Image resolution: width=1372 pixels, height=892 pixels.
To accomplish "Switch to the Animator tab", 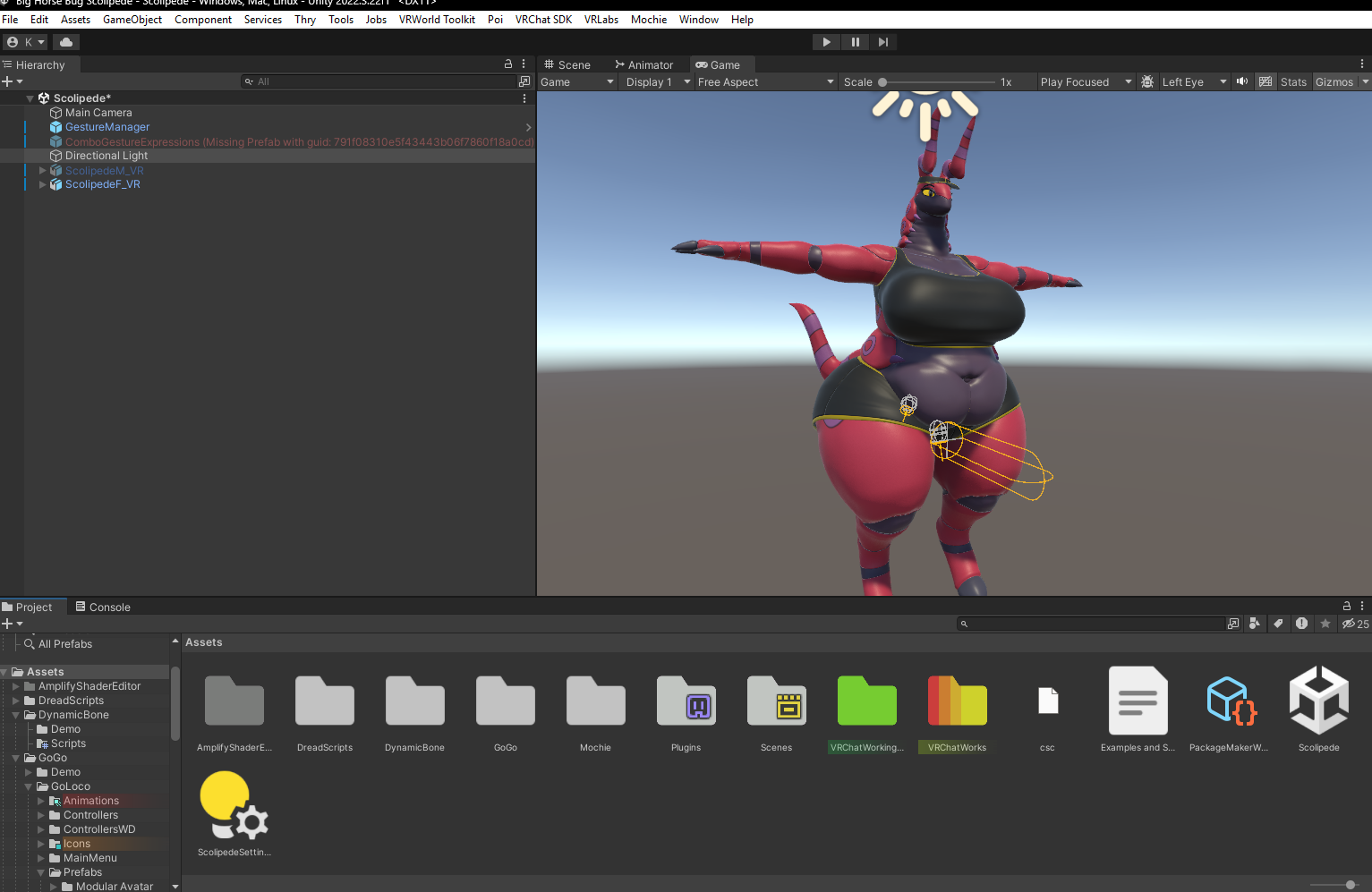I will [643, 64].
